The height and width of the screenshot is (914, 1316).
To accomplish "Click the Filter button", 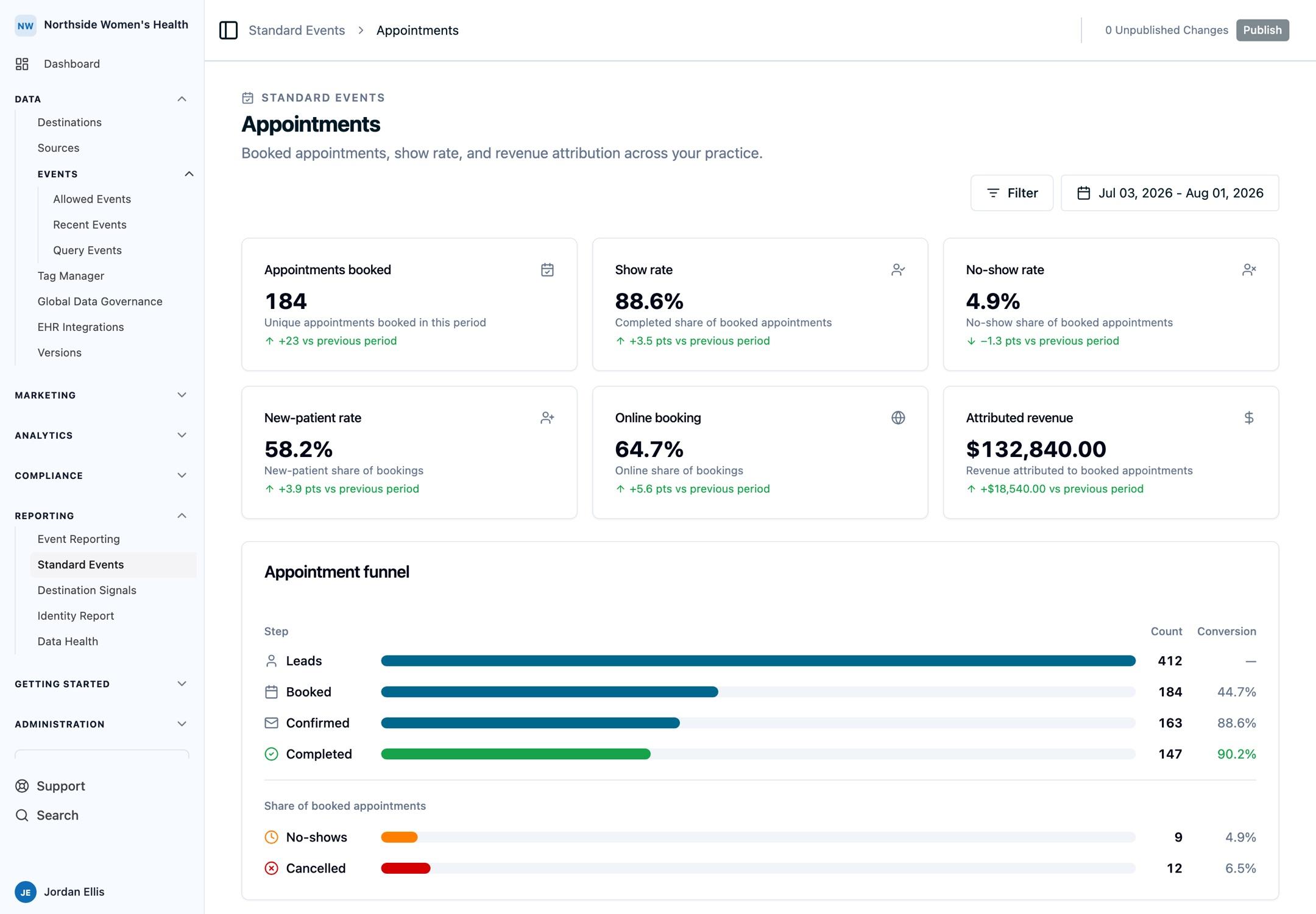I will tap(1011, 193).
